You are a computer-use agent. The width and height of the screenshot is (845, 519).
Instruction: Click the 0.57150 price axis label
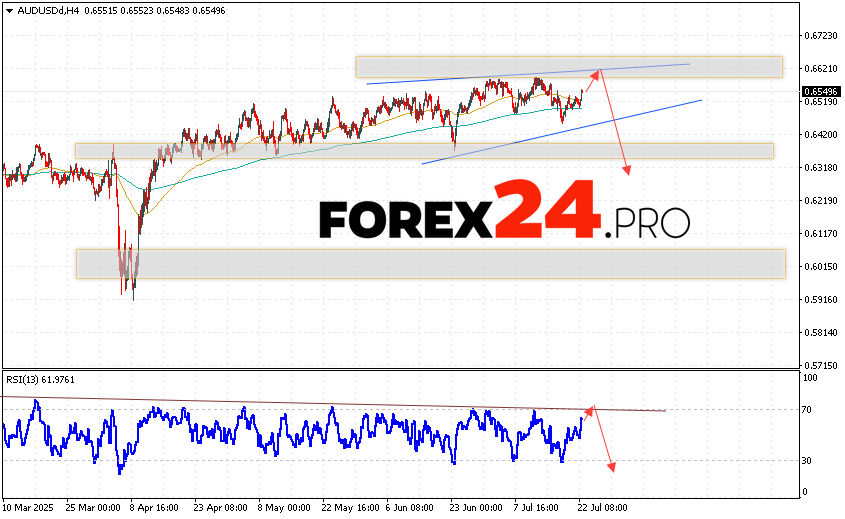tap(819, 365)
